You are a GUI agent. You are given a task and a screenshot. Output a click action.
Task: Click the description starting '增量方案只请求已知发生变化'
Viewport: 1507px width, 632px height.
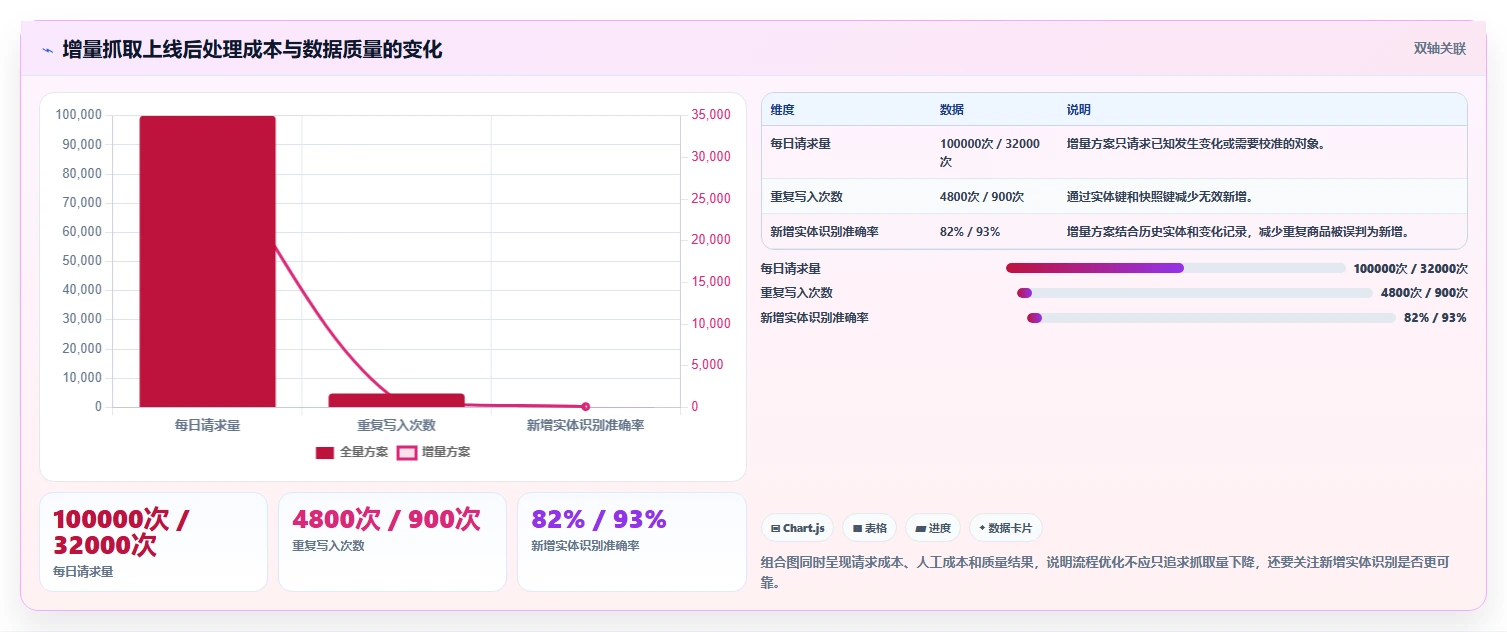1196,144
